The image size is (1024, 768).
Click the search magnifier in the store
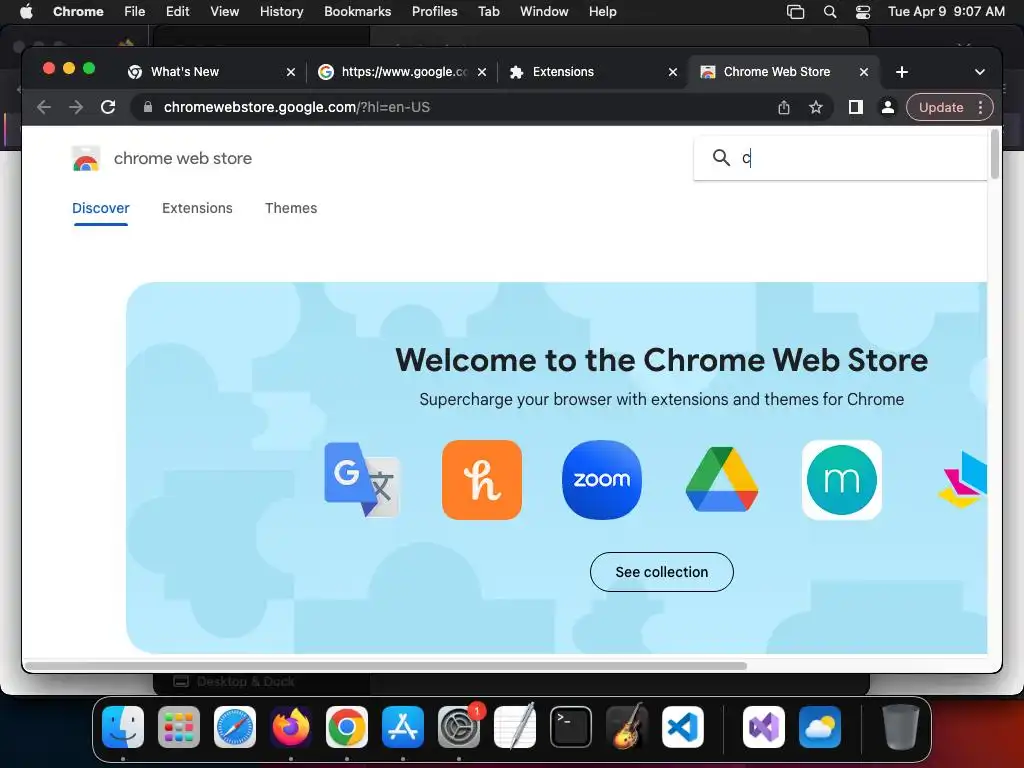click(x=721, y=157)
